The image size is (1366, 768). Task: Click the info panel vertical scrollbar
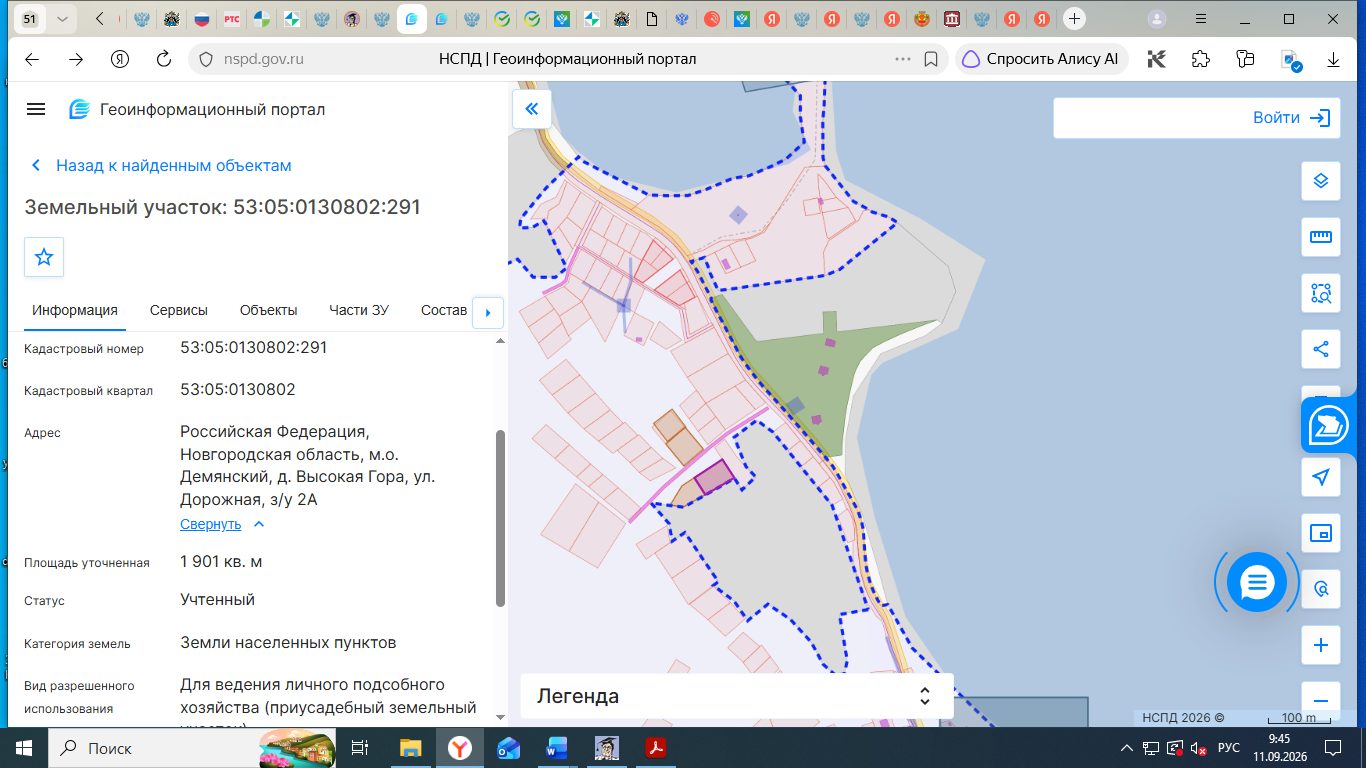(501, 518)
